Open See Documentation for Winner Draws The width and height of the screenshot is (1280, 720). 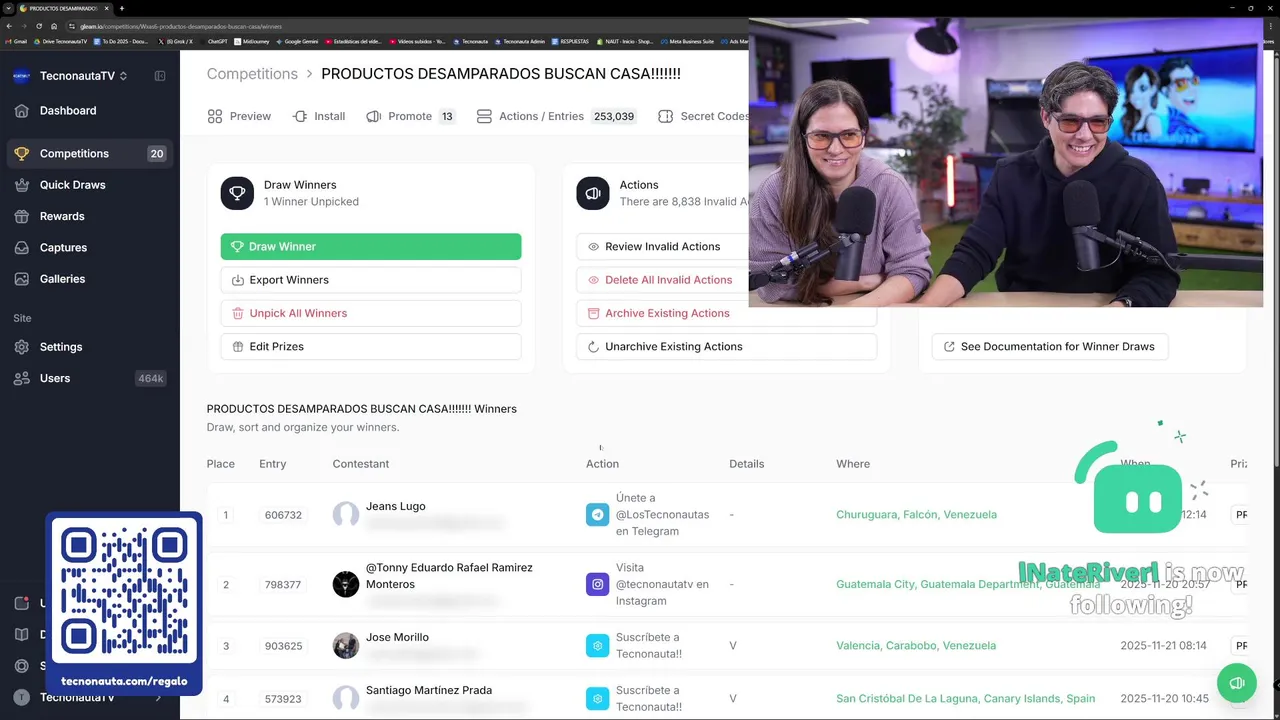(x=1050, y=347)
